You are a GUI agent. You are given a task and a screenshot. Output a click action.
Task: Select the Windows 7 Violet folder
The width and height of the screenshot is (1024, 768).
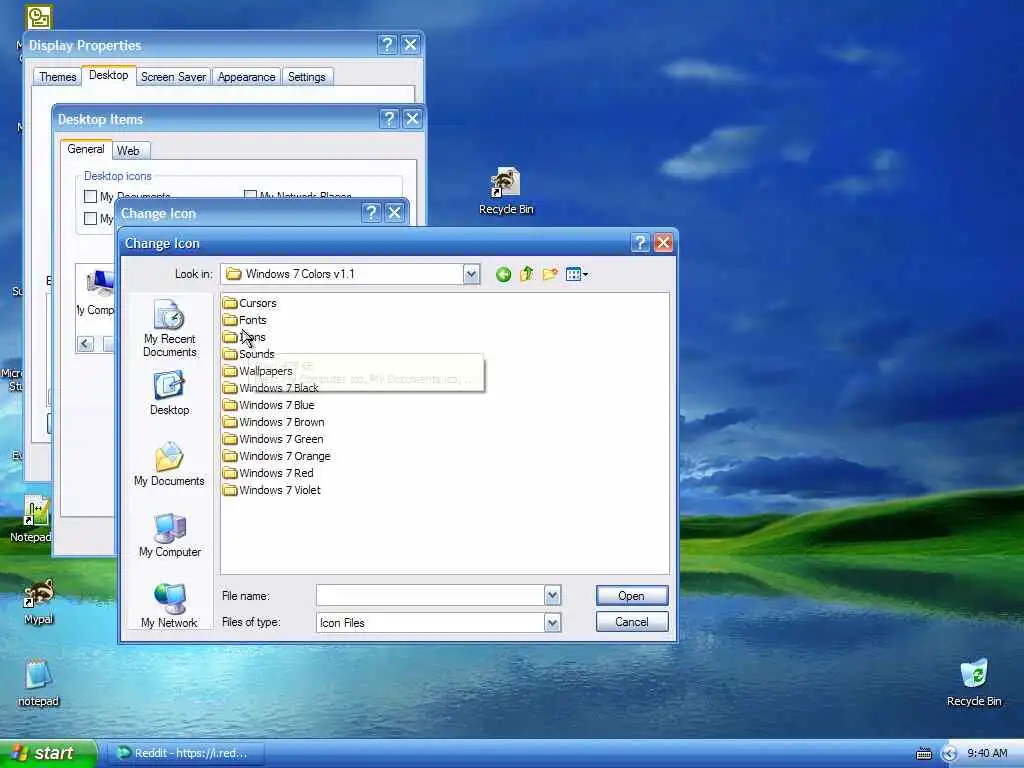(x=272, y=490)
